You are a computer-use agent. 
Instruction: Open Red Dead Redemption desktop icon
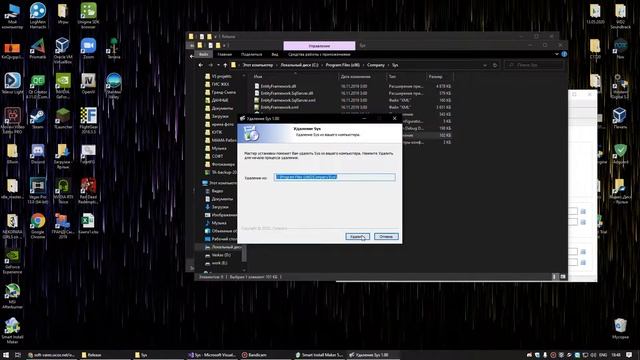tap(88, 191)
